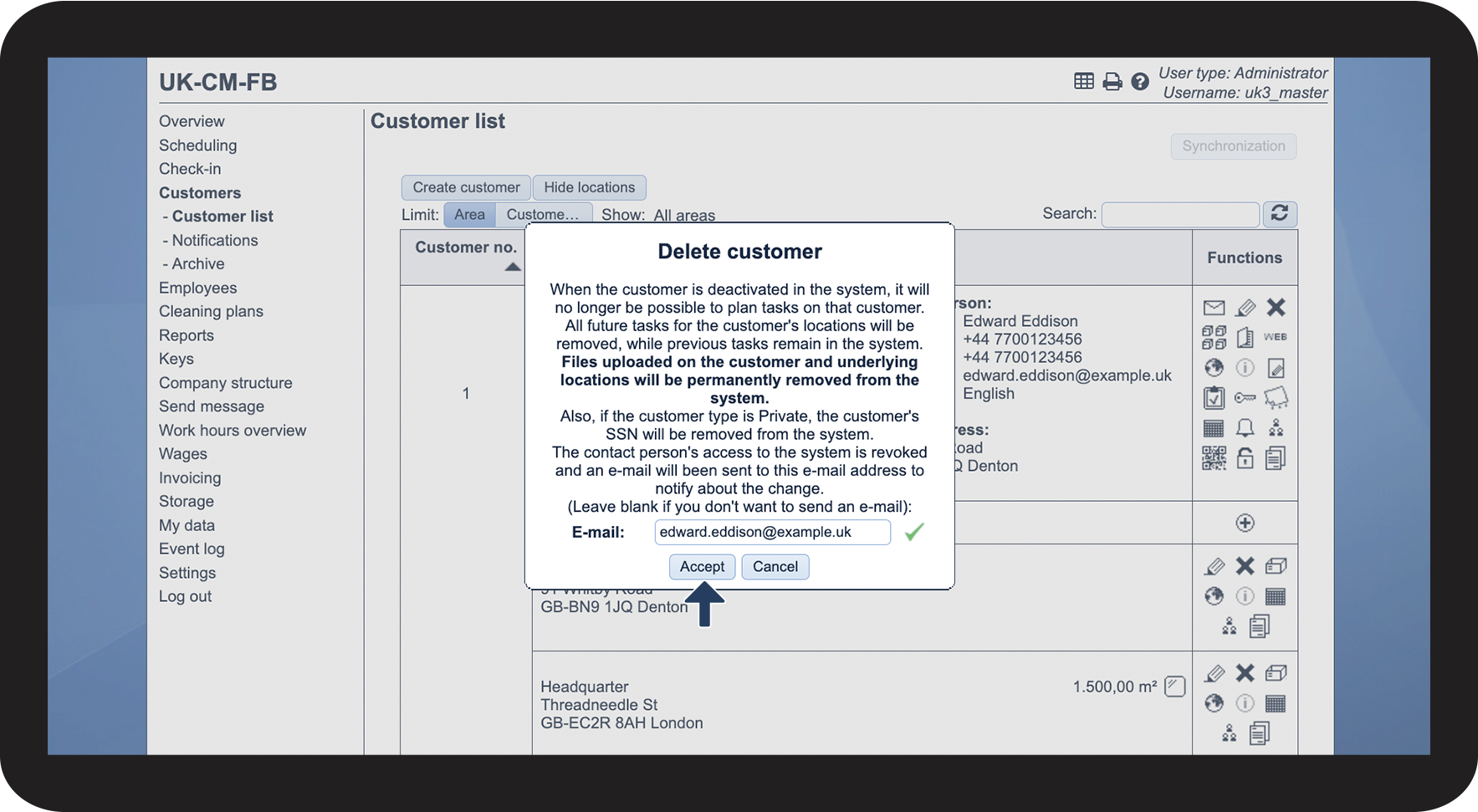The height and width of the screenshot is (812, 1478).
Task: Sort by Customer no. using arrow
Action: point(512,267)
